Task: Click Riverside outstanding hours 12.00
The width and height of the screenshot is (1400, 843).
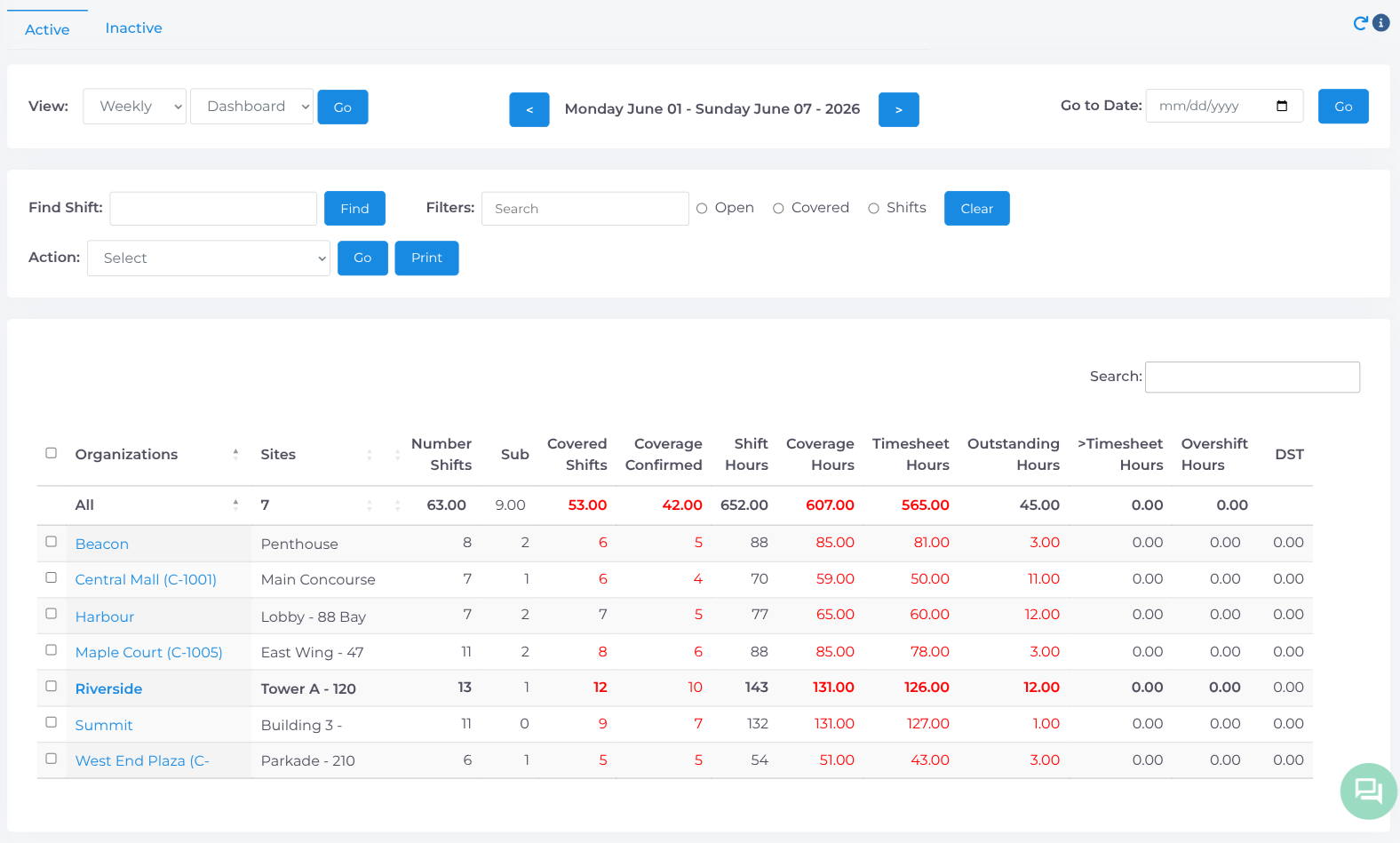Action: click(x=1041, y=687)
